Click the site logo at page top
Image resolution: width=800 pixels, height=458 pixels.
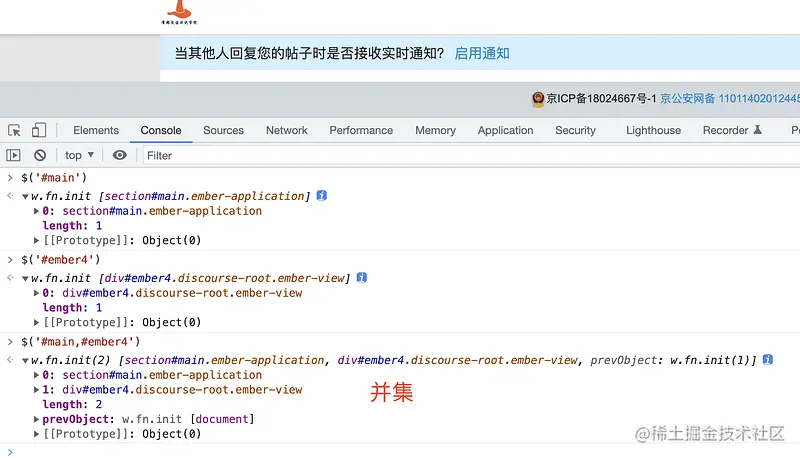(179, 12)
